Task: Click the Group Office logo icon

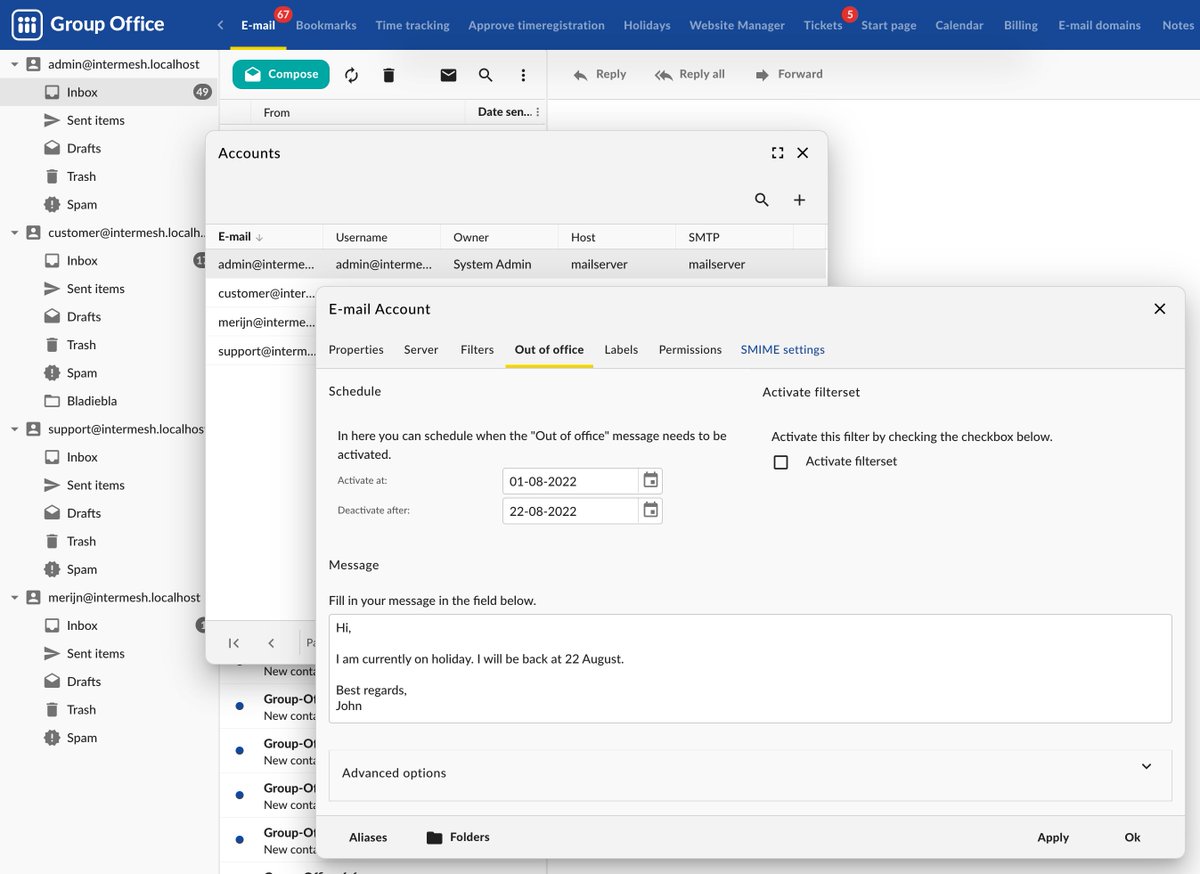Action: [27, 24]
